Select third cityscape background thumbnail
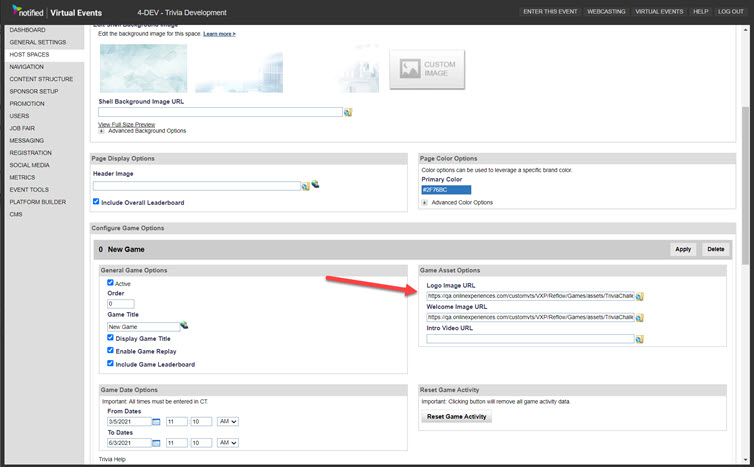 [x=335, y=68]
